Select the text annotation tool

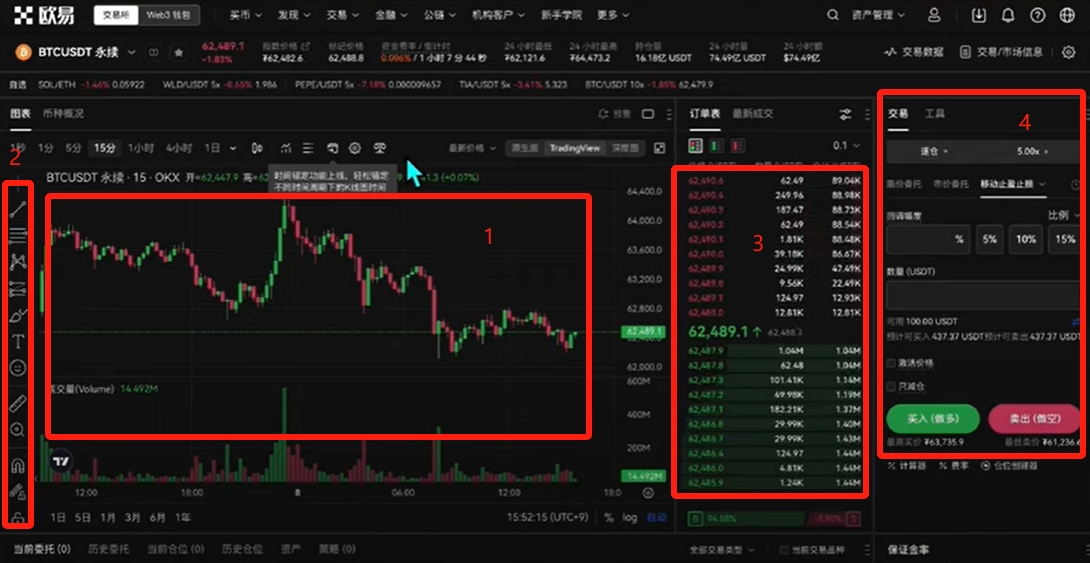pyautogui.click(x=19, y=342)
